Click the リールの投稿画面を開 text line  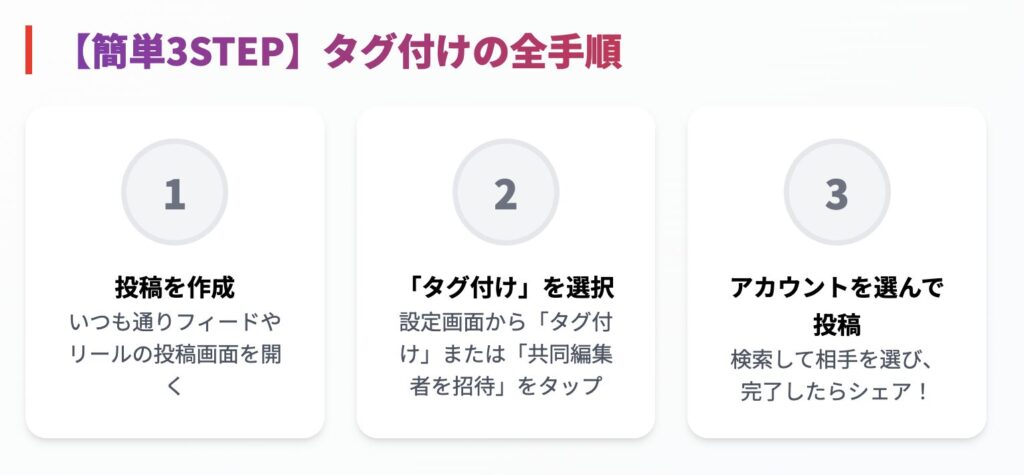click(174, 355)
